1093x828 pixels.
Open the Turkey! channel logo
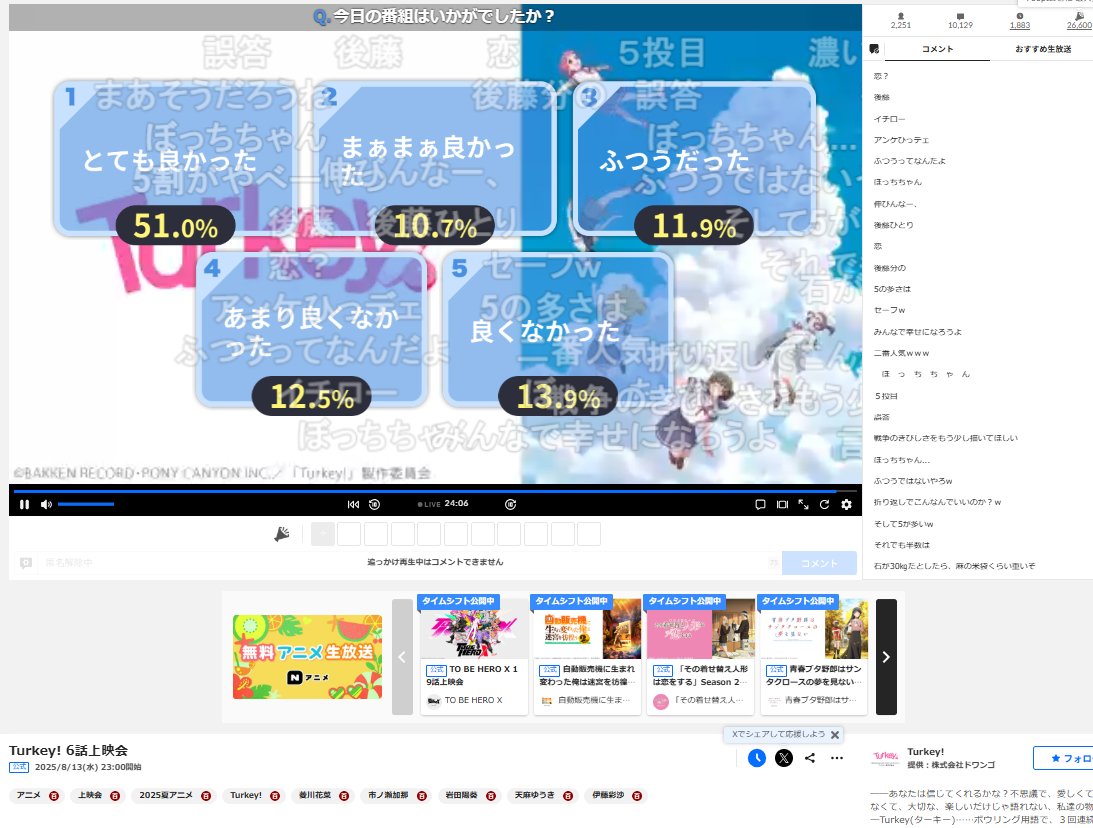tap(885, 758)
